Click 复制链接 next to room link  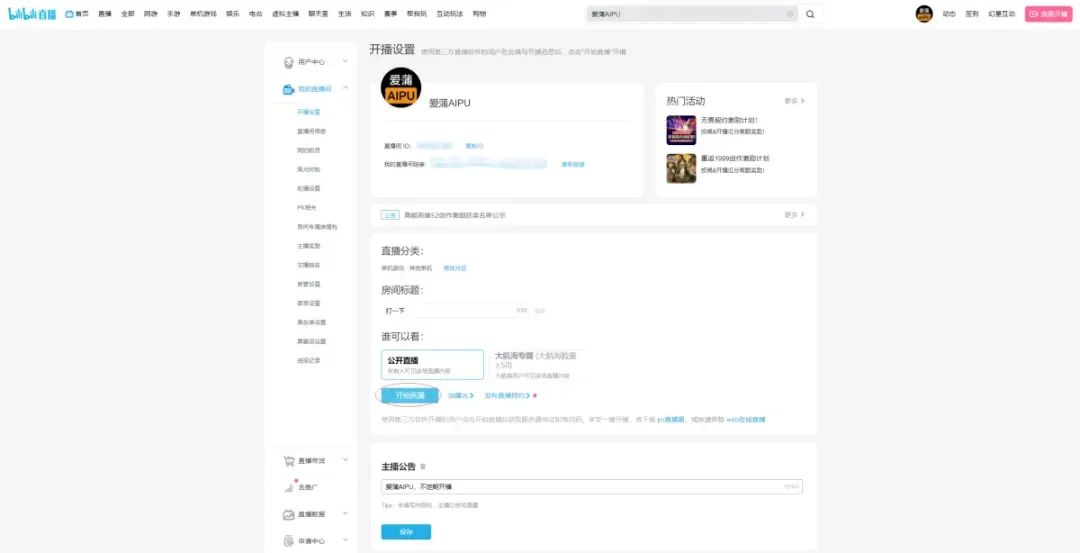pyautogui.click(x=573, y=165)
